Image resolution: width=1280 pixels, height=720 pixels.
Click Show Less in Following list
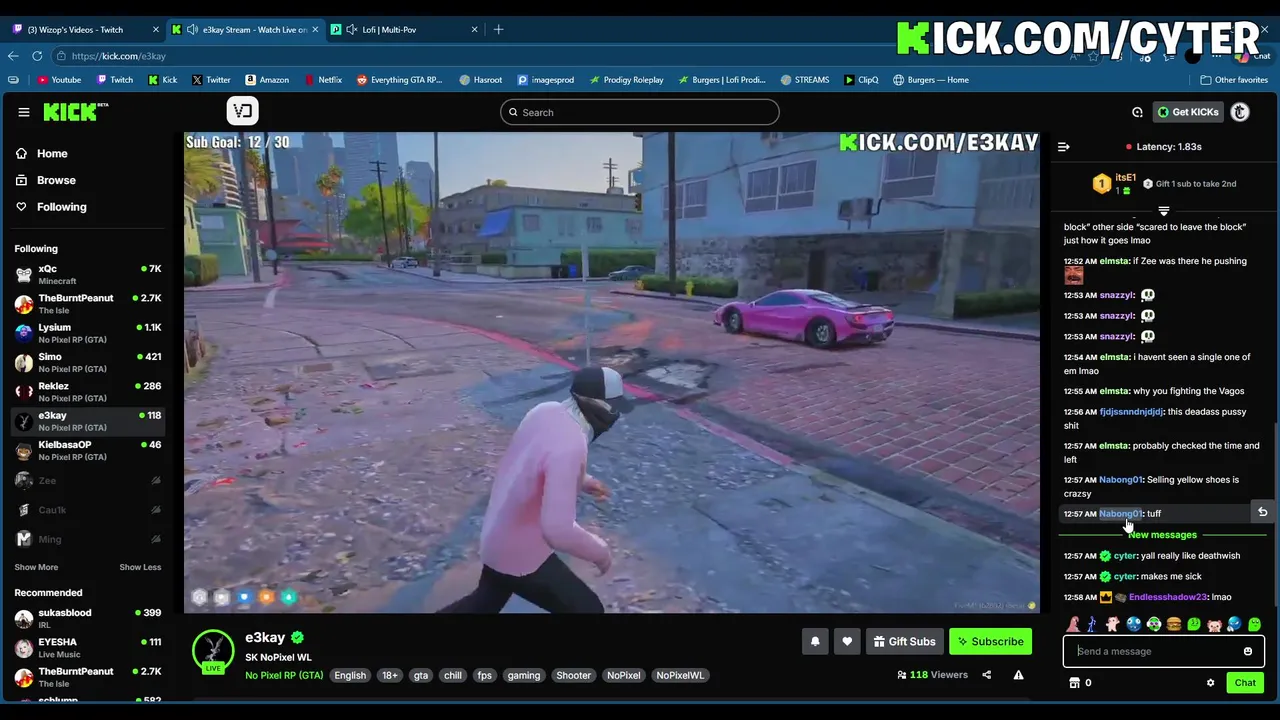coord(140,567)
